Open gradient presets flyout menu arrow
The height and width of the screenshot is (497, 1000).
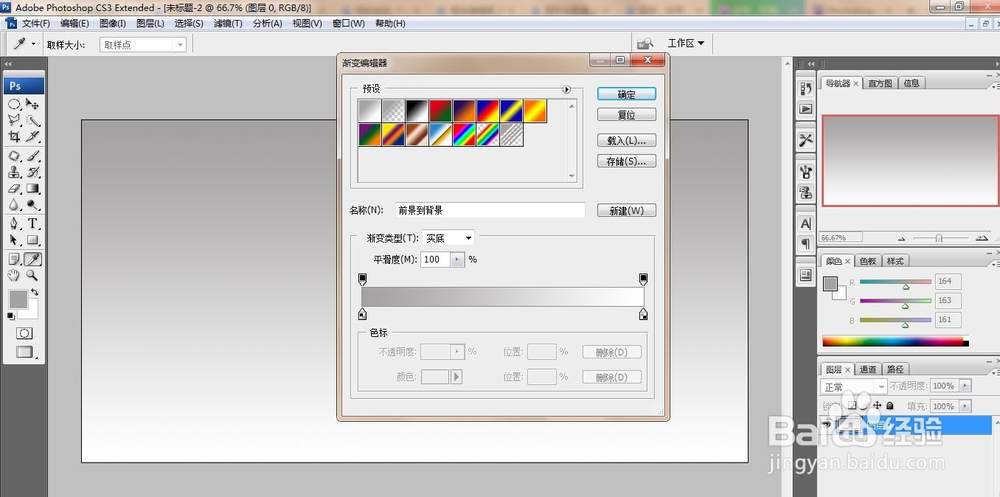[x=566, y=89]
